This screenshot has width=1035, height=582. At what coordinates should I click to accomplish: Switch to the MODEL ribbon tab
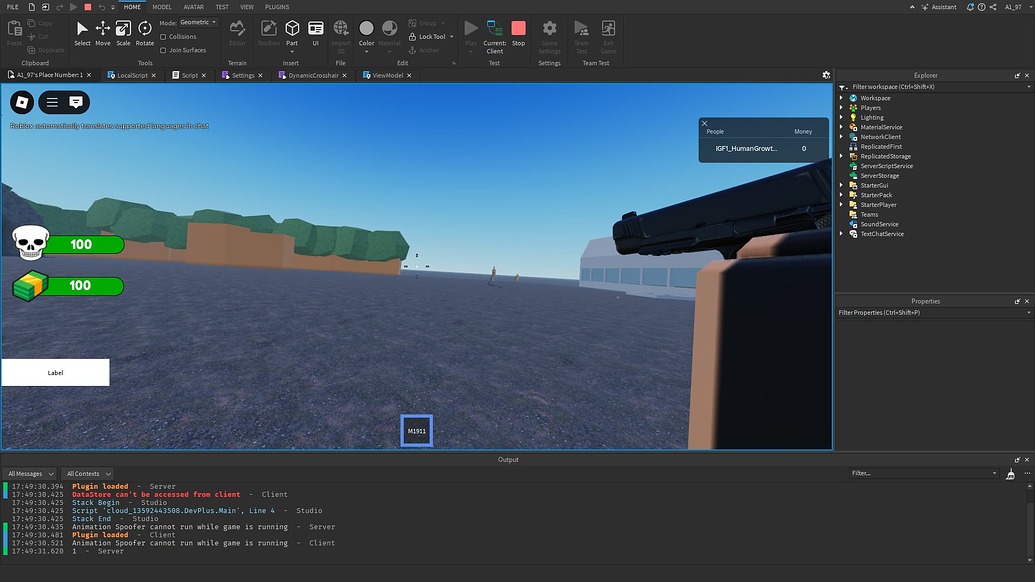[162, 7]
